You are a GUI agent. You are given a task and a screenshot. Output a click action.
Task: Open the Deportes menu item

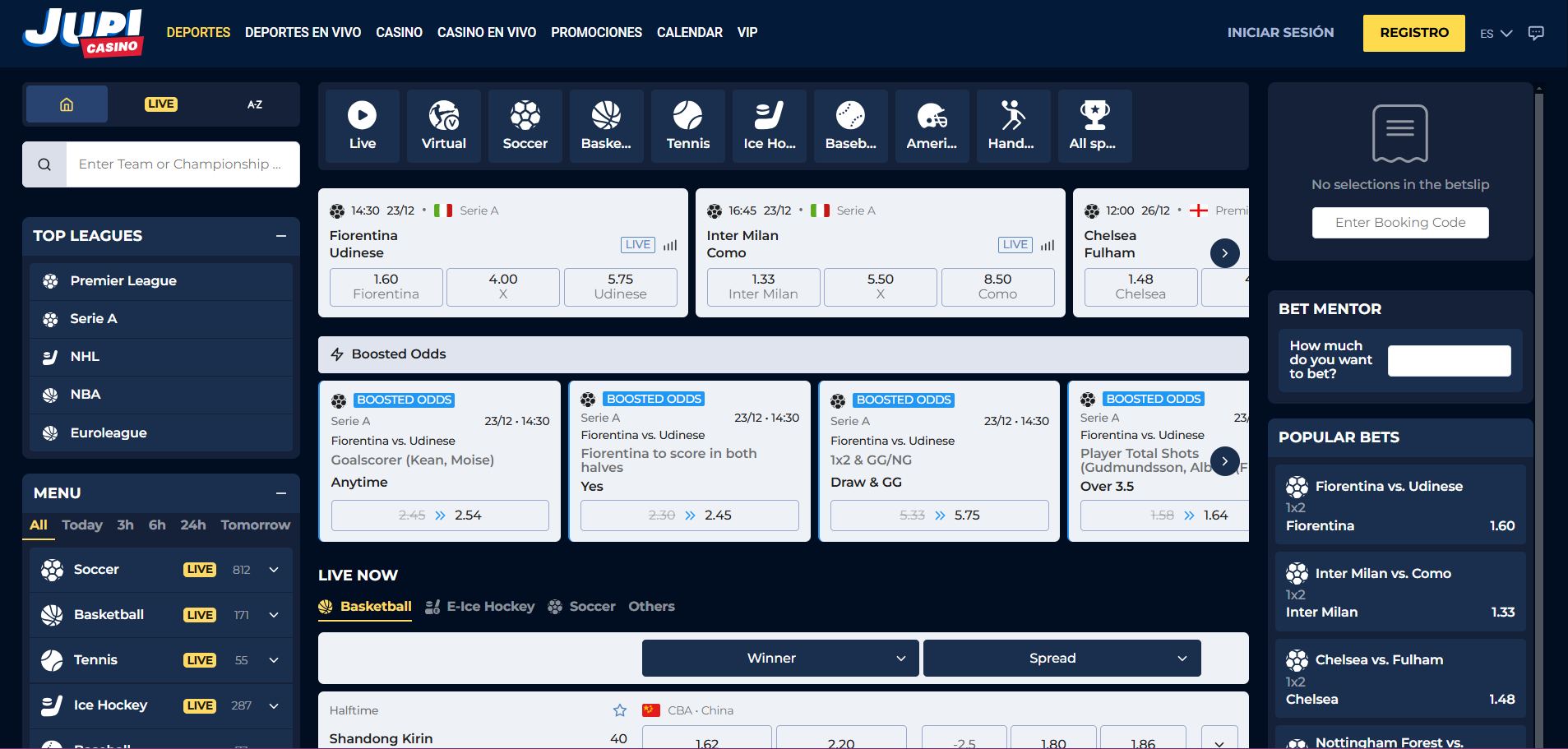coord(198,33)
